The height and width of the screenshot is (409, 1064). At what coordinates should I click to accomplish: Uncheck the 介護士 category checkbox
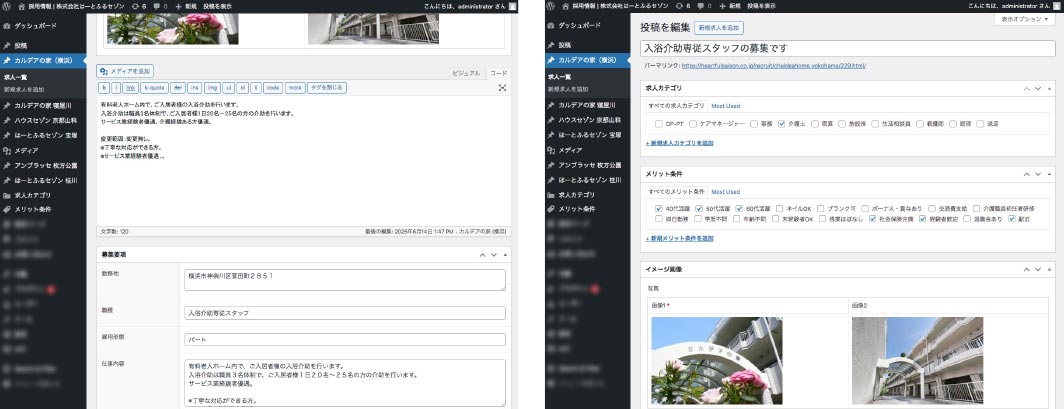point(782,124)
